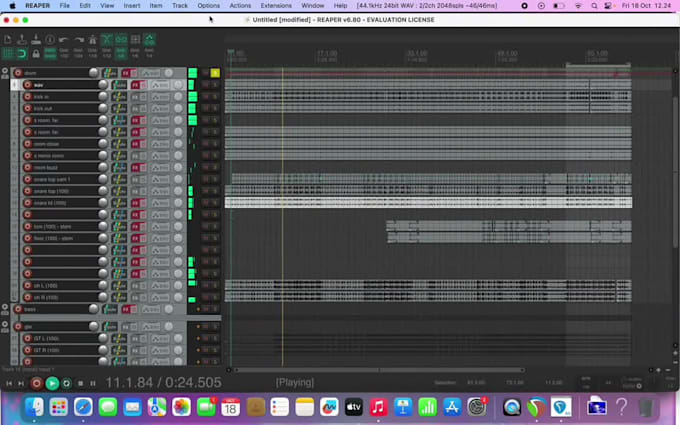Click the volume knob on the bass track
Image resolution: width=680 pixels, height=425 pixels.
(x=93, y=309)
